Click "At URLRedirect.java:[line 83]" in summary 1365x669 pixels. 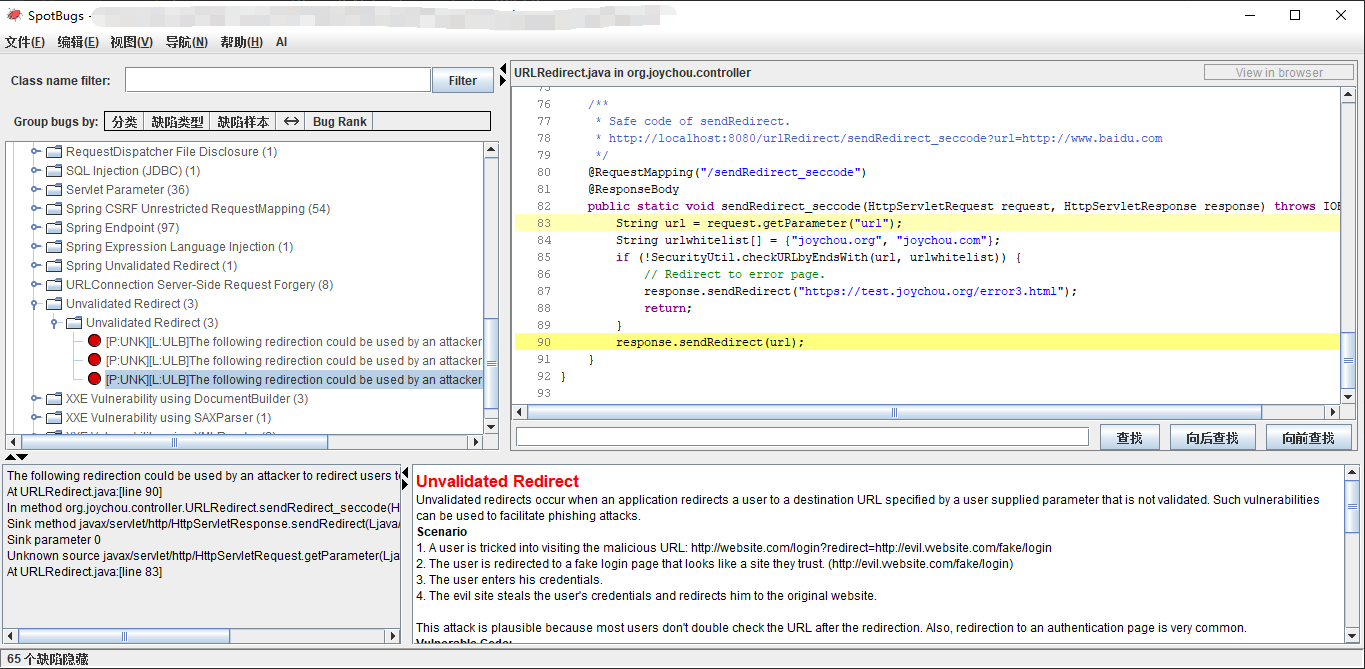pyautogui.click(x=84, y=572)
